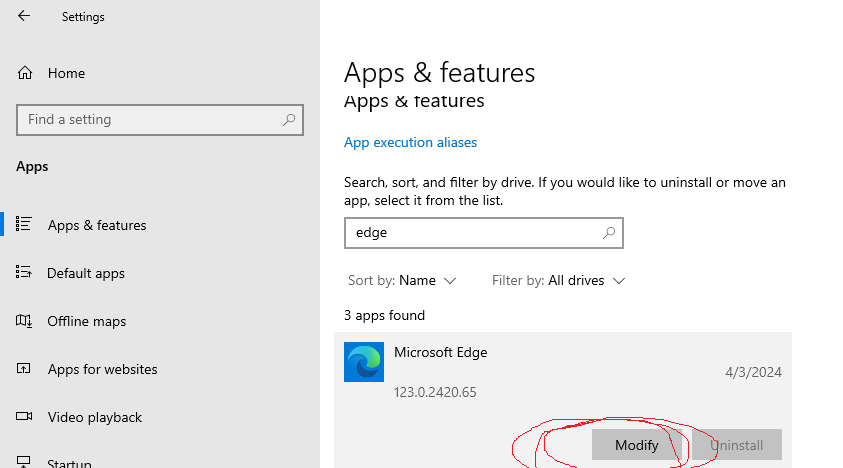Click the Microsoft Edge logo icon
This screenshot has height=468, width=843.
(x=364, y=362)
